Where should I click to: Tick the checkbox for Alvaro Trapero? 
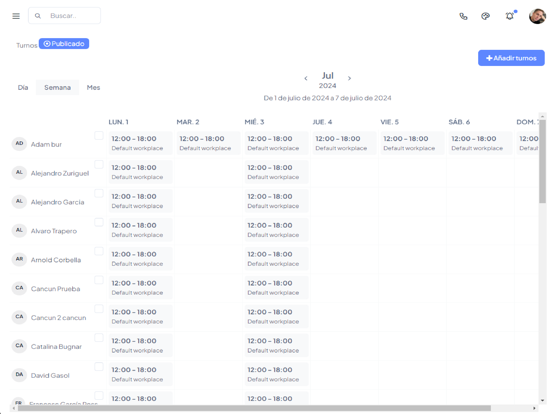[x=99, y=222]
